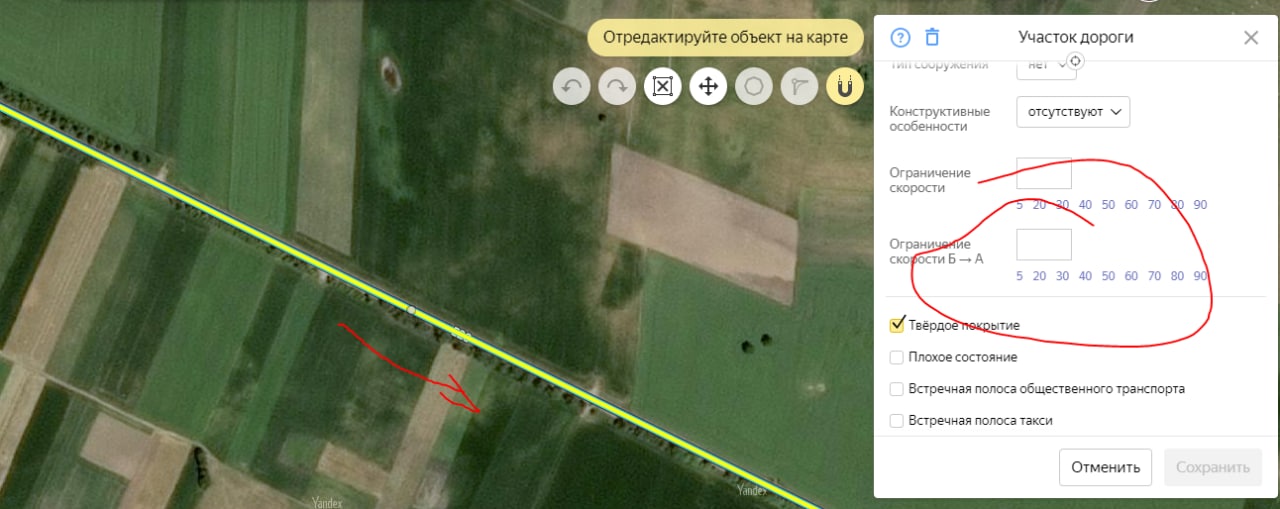The height and width of the screenshot is (509, 1280).
Task: Activate the move object tool
Action: point(708,86)
